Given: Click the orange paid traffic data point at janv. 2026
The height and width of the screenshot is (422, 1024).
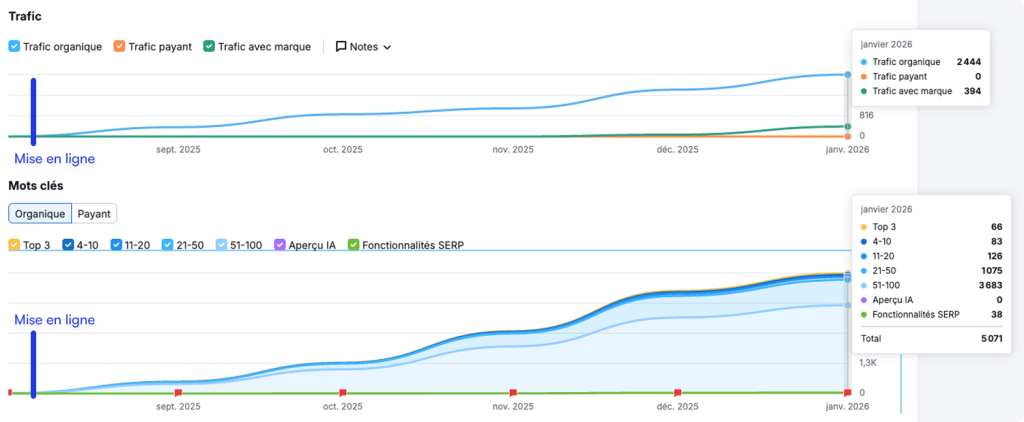Looking at the screenshot, I should 848,136.
